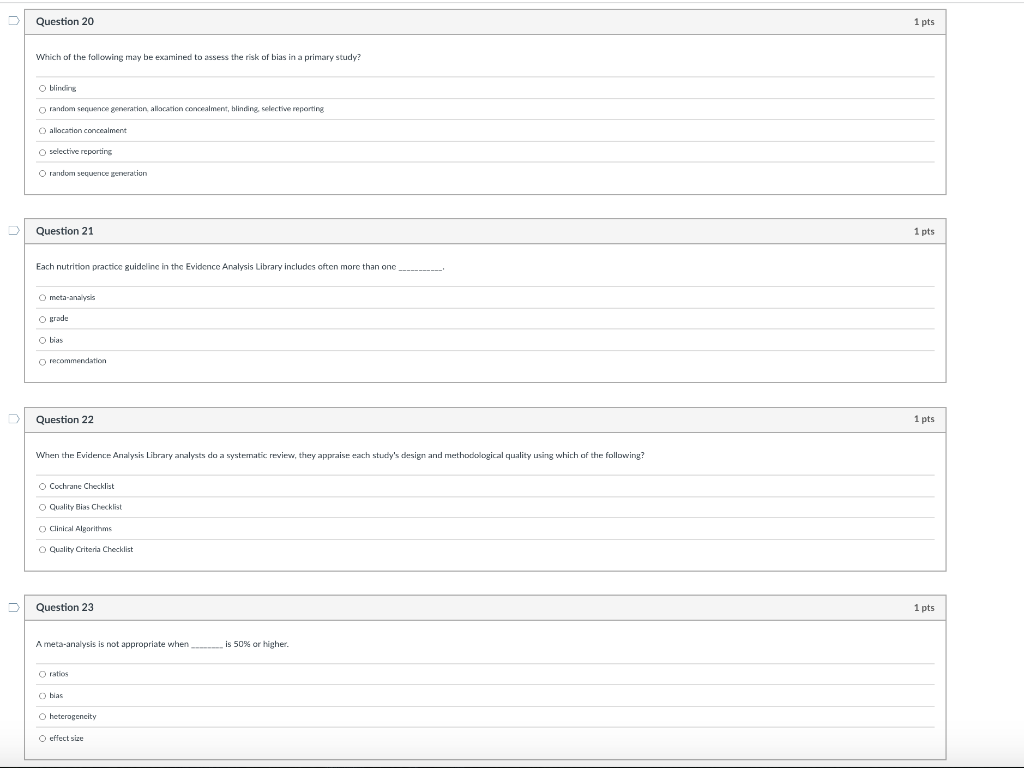Select the standalone 'blinding' answer option
The height and width of the screenshot is (768, 1024).
[x=42, y=88]
